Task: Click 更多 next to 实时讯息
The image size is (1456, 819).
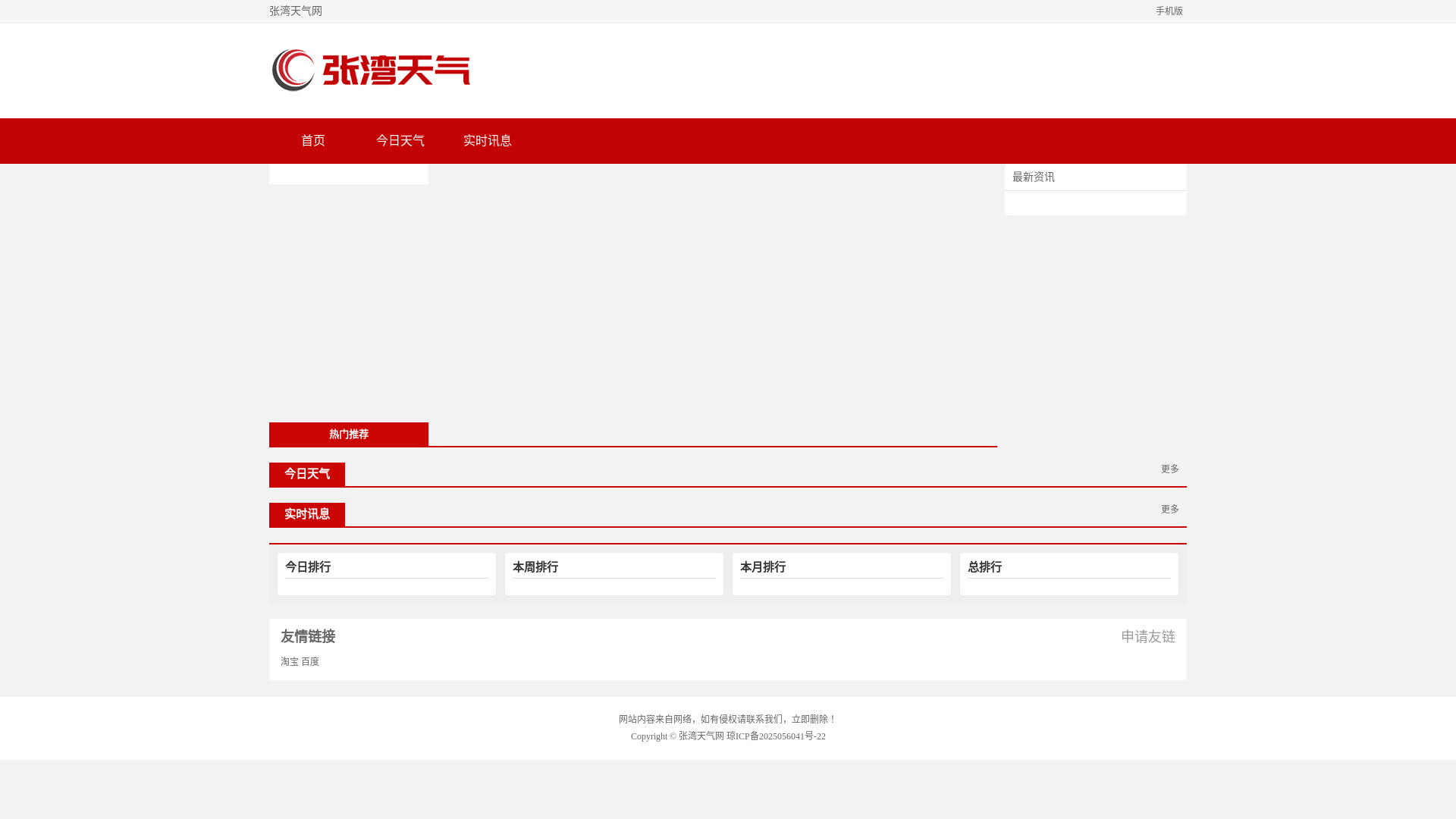Action: pyautogui.click(x=1169, y=510)
